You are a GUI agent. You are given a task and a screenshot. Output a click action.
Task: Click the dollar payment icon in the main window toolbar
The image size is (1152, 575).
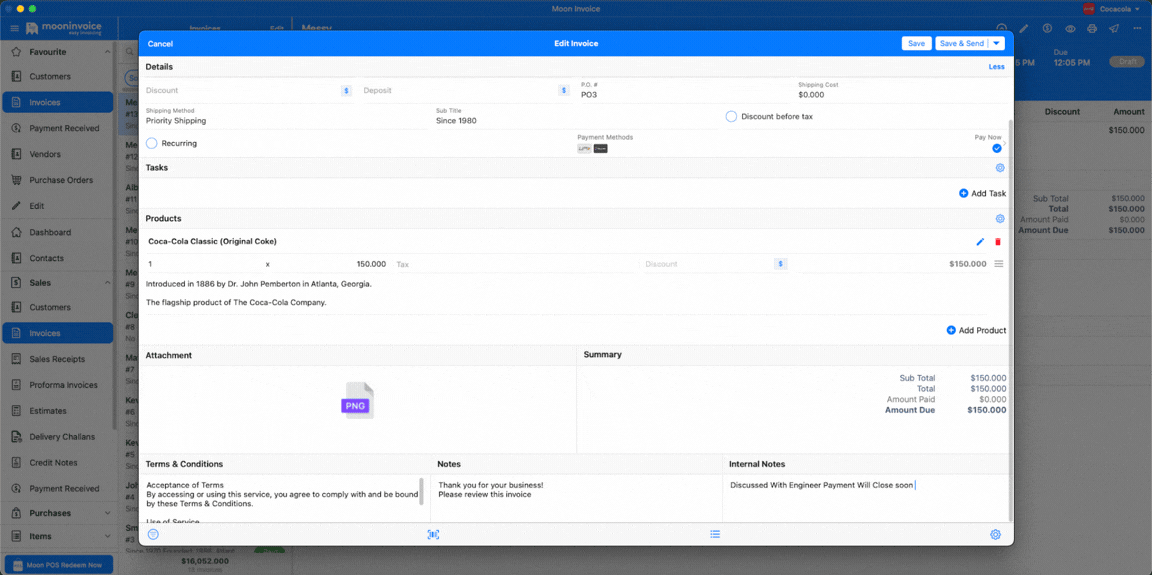coord(1047,29)
